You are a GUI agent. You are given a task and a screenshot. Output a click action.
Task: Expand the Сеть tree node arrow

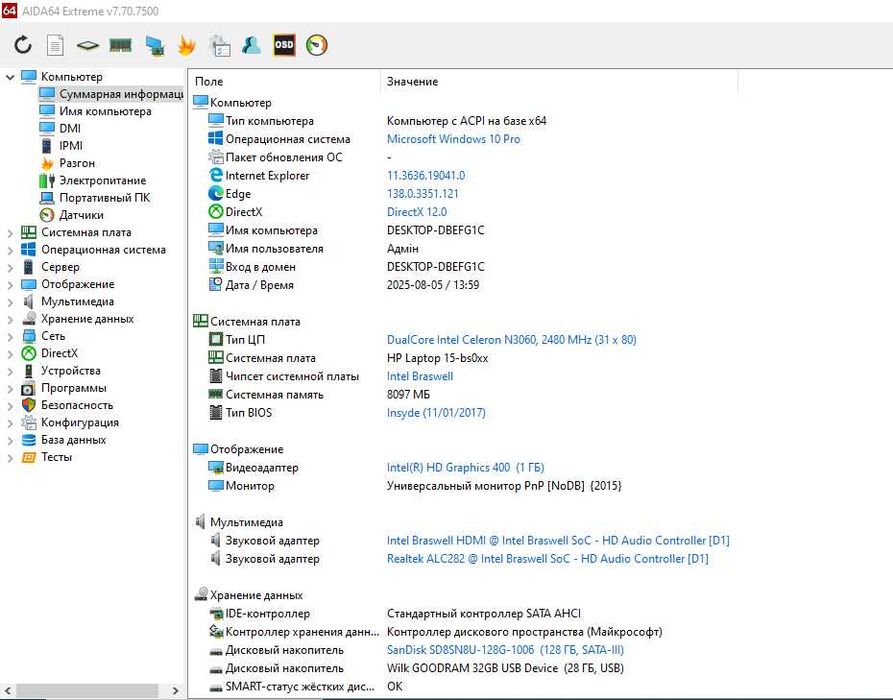coord(10,336)
